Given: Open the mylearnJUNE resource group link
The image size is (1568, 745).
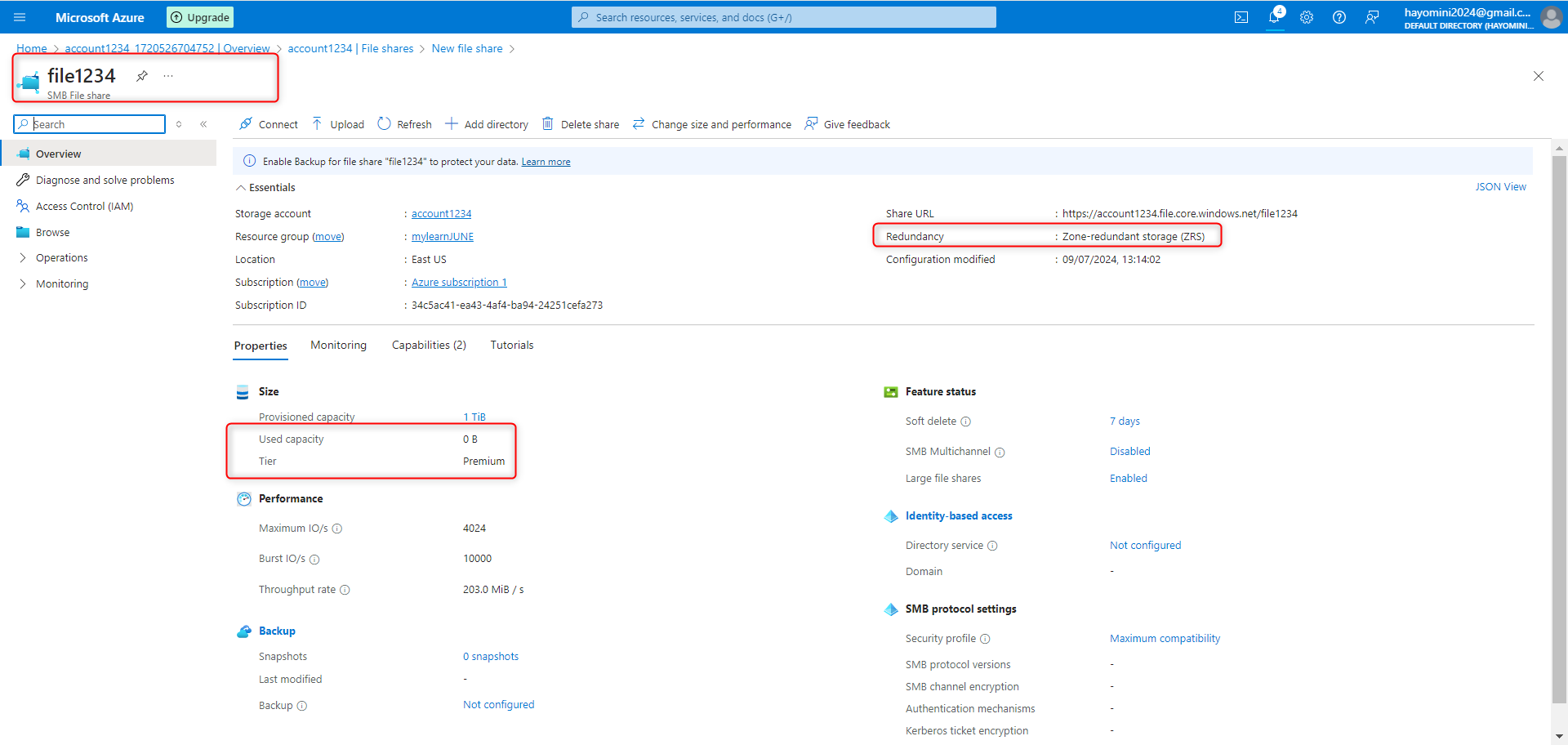Looking at the screenshot, I should point(443,237).
